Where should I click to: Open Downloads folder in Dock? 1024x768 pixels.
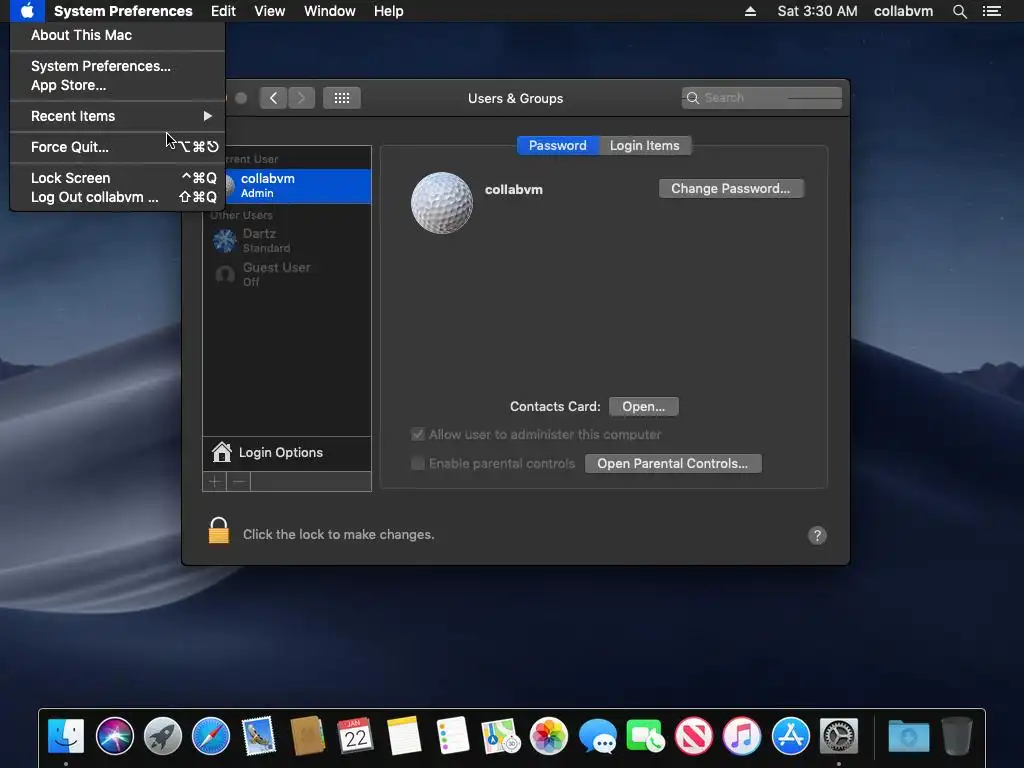pyautogui.click(x=908, y=736)
